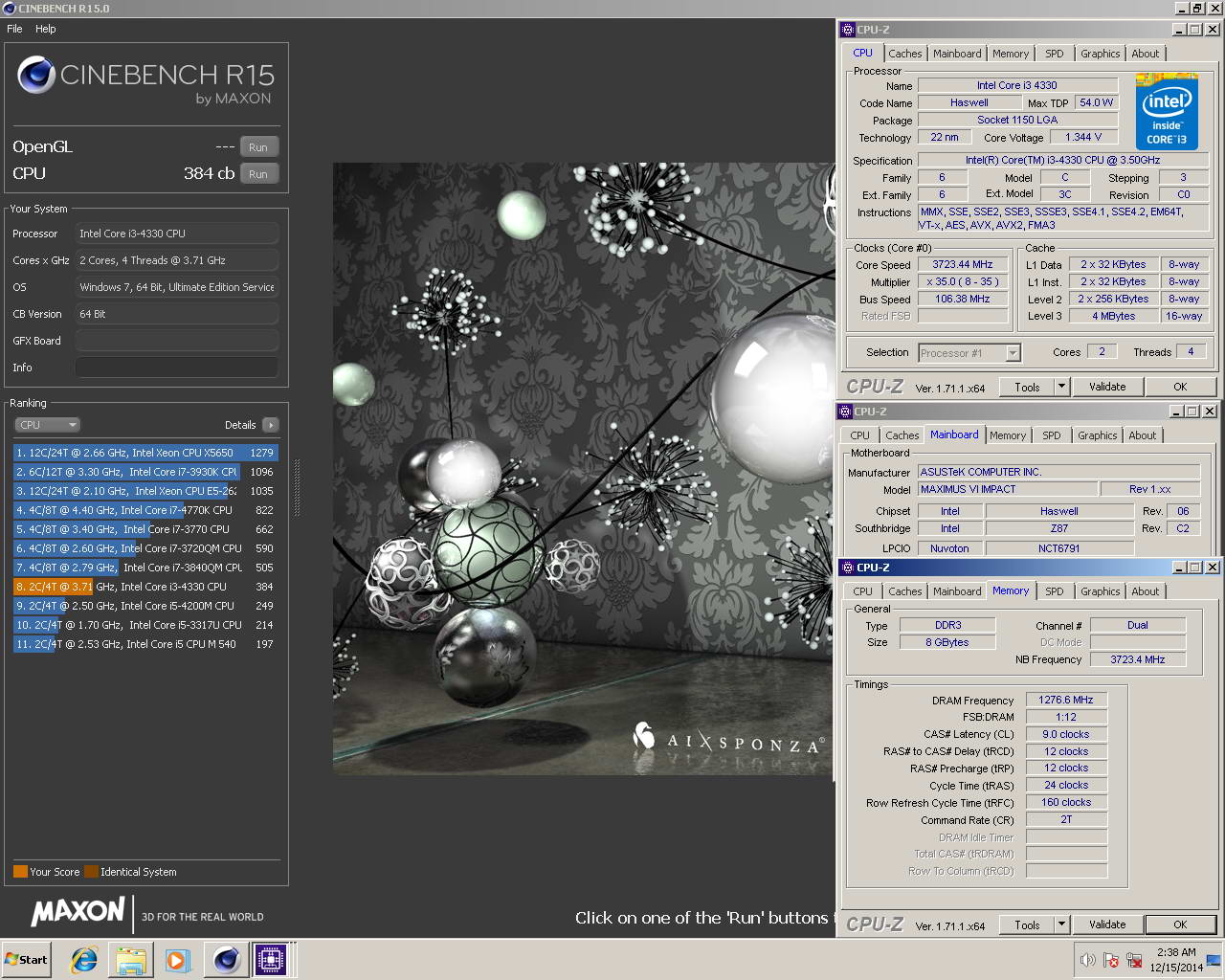Select ranking row 9 Core i5-4200M

coord(145,606)
